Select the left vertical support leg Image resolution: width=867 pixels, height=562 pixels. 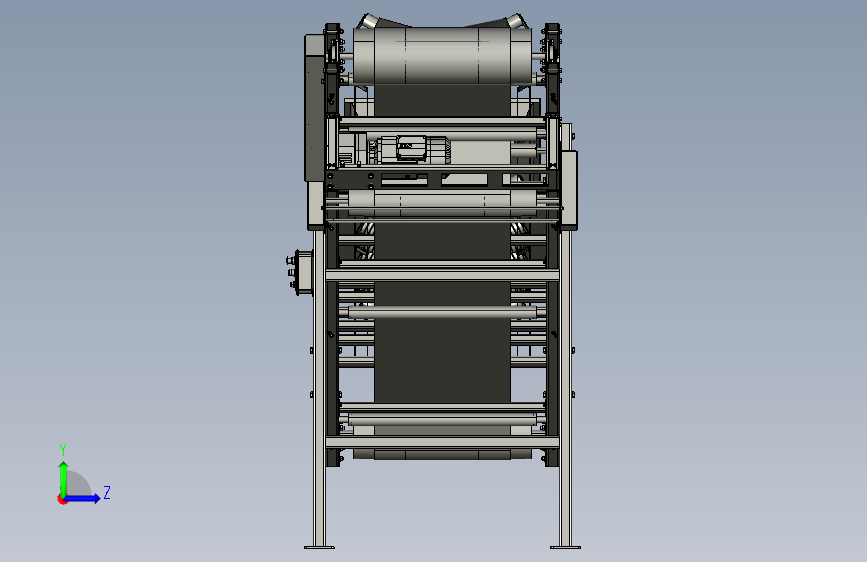(319, 387)
